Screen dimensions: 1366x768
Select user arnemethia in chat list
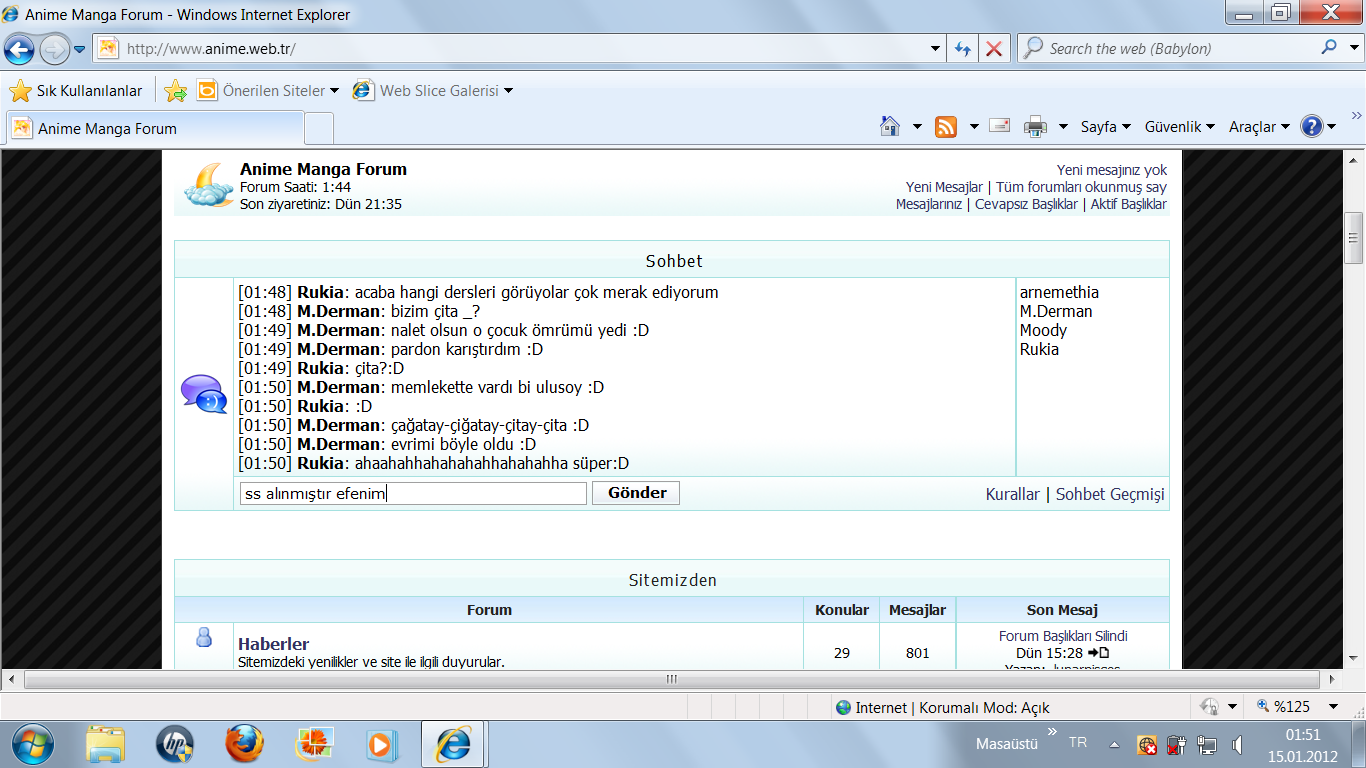[x=1059, y=292]
